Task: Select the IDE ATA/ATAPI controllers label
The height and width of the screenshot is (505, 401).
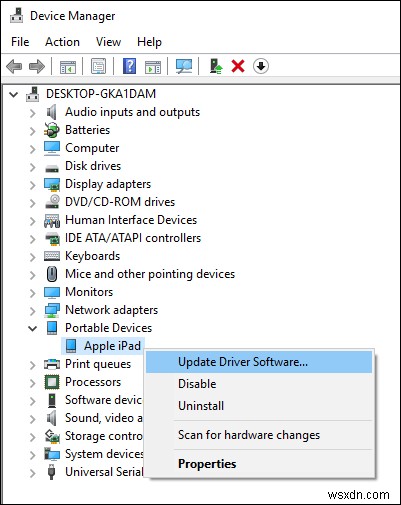Action: (133, 238)
